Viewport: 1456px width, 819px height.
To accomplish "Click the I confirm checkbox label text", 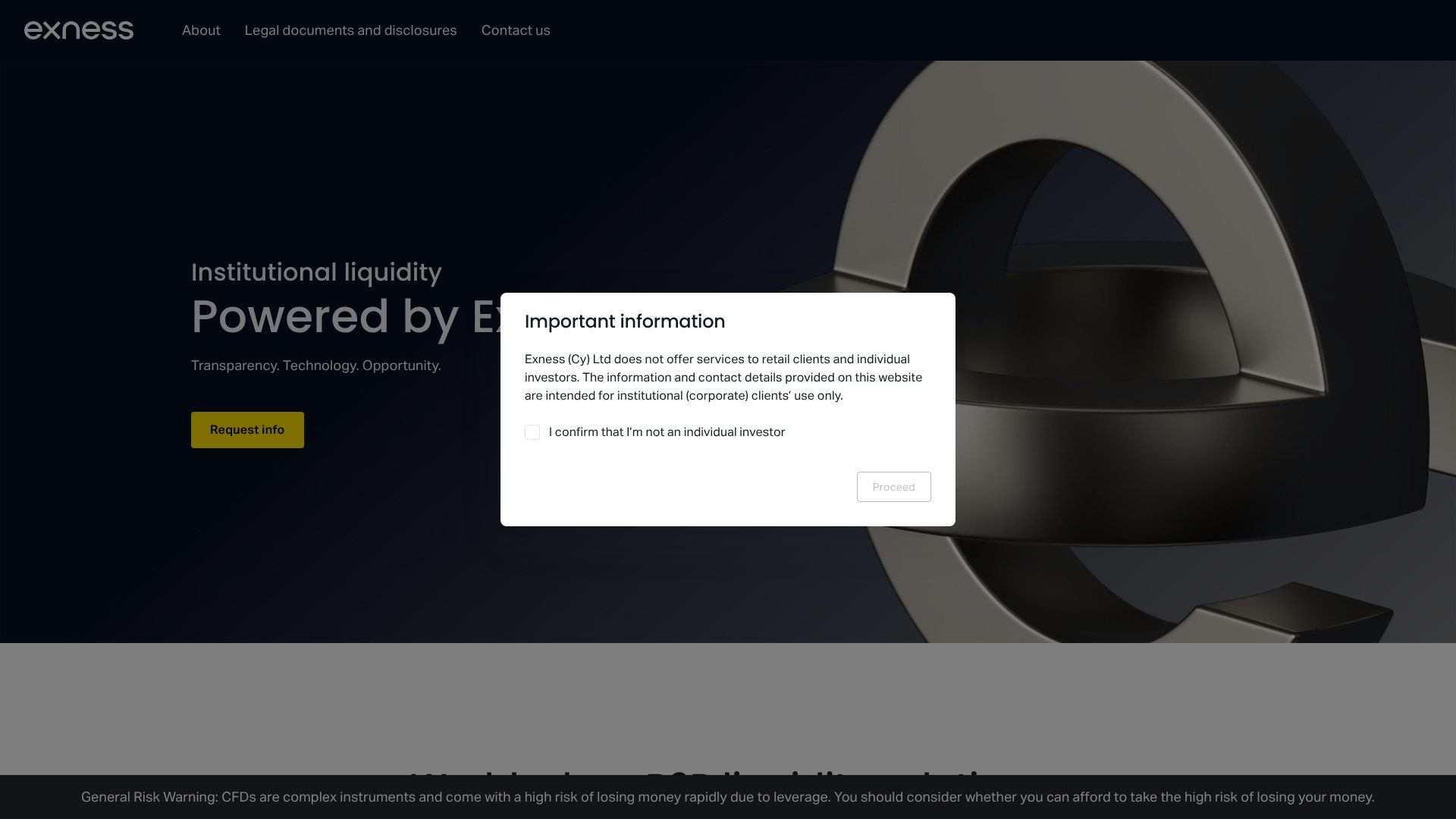I will pos(667,432).
